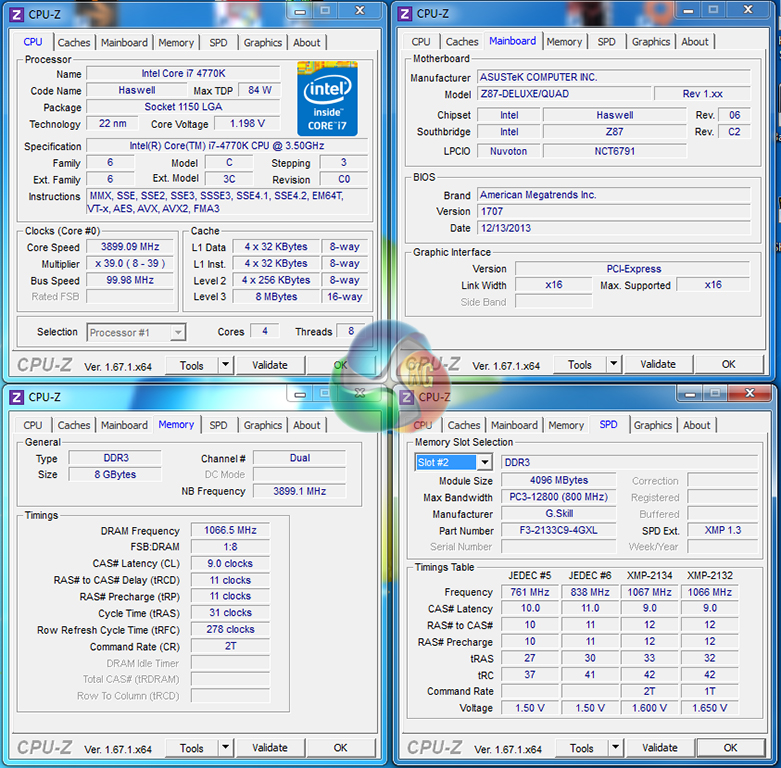Open the Memory tab in the SPD window

(x=566, y=425)
